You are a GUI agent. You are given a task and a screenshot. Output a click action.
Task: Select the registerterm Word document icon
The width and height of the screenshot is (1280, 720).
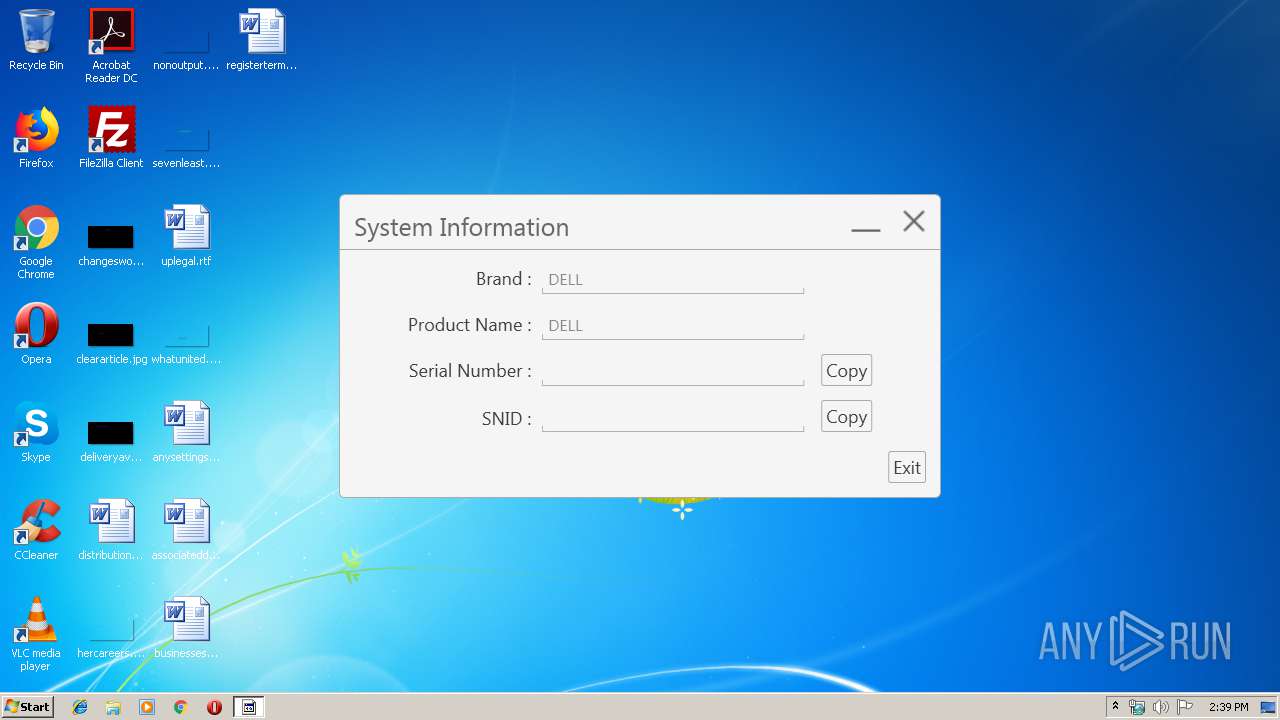pos(261,41)
